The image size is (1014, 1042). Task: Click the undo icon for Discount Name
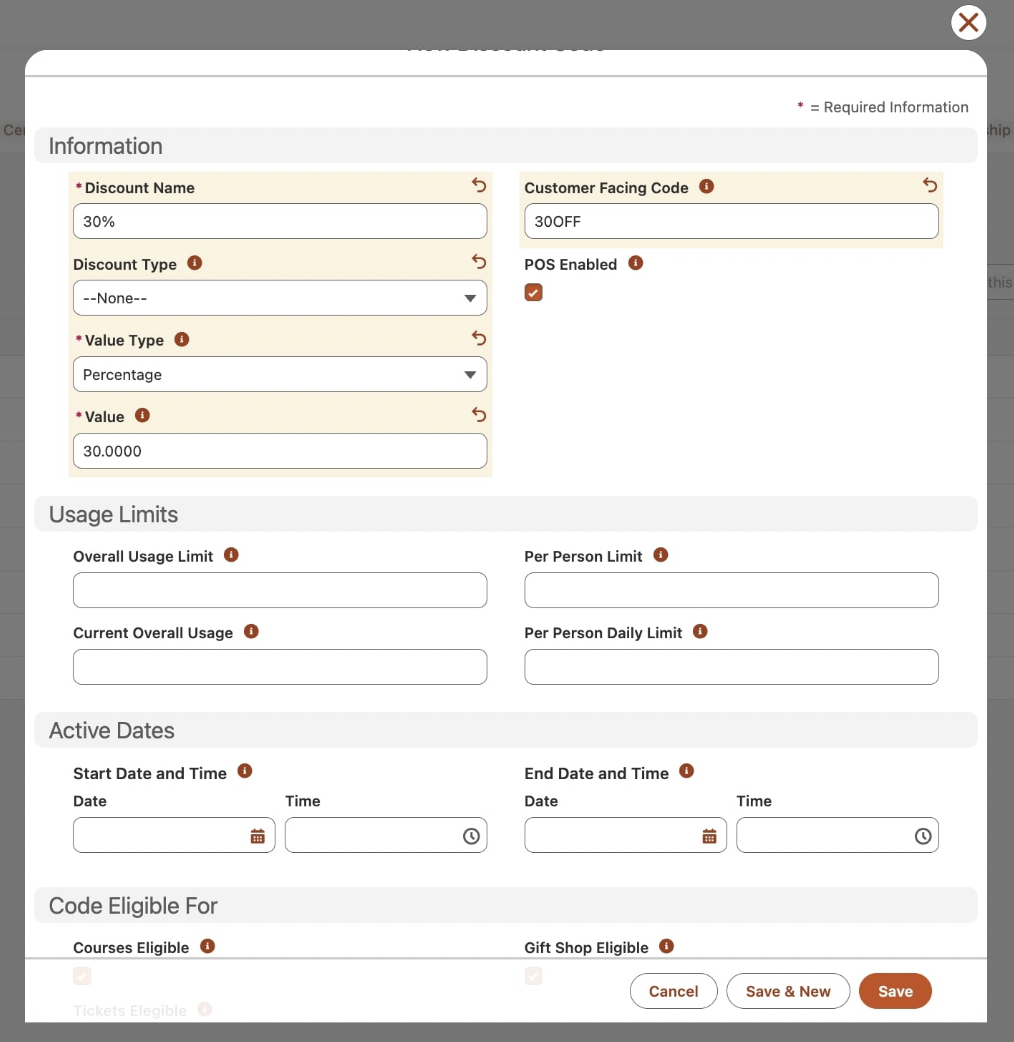point(479,186)
